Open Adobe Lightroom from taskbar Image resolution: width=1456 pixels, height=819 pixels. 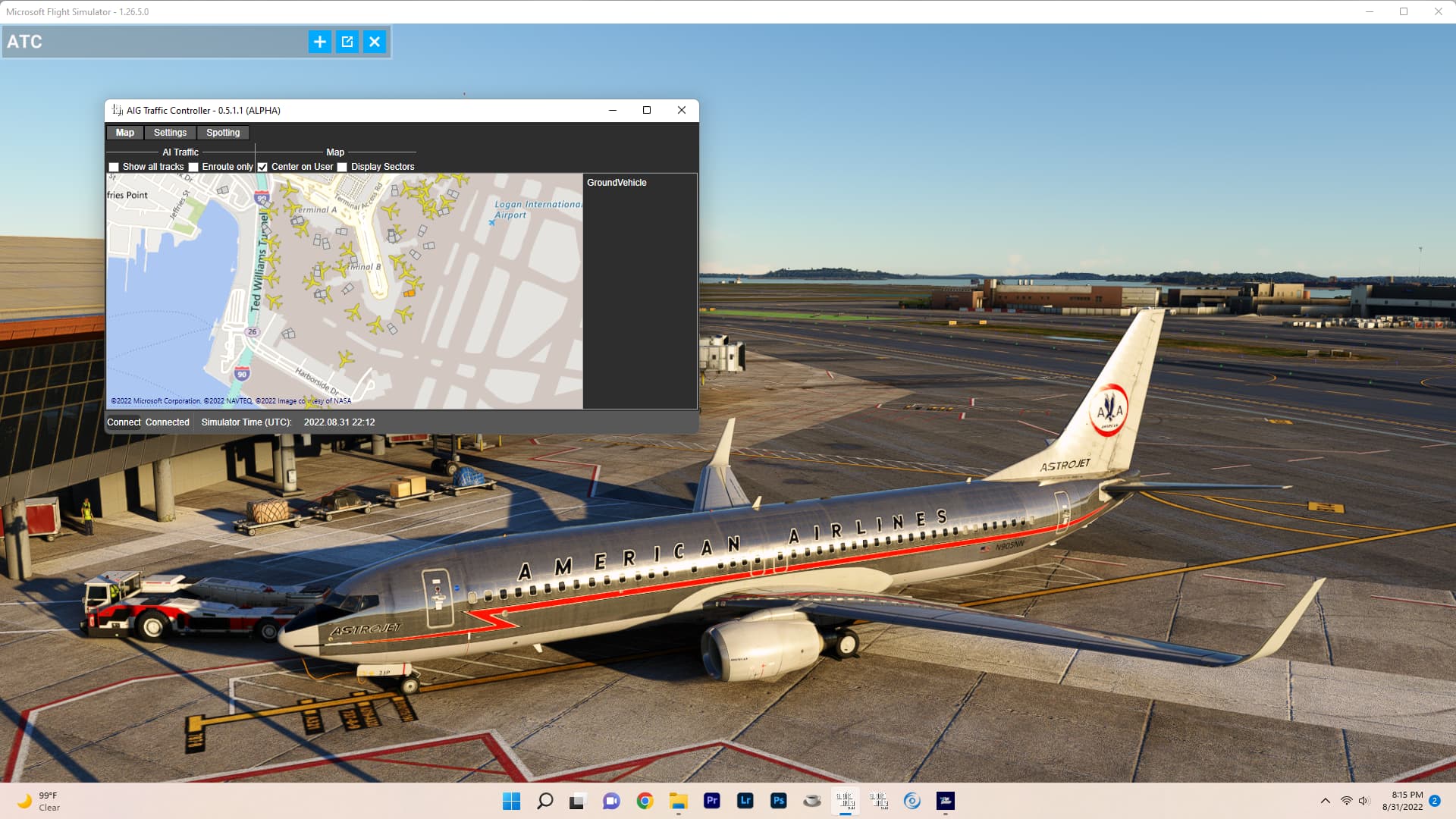click(745, 801)
